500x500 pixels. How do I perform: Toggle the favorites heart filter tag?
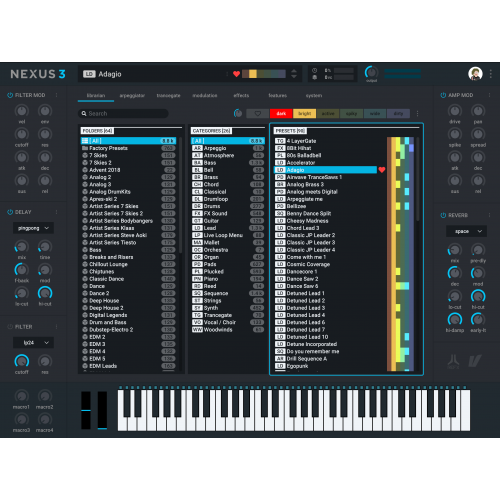[x=257, y=114]
